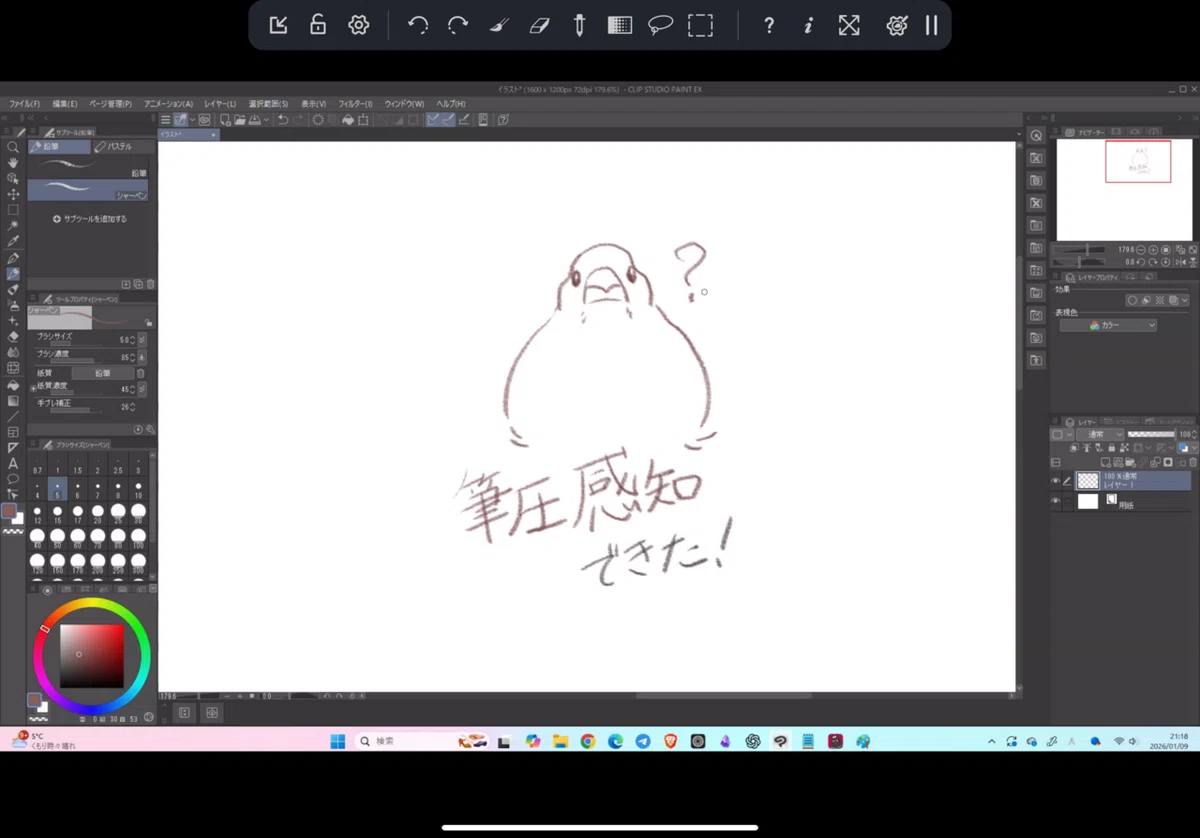Click the color square picker area
Viewport: 1200px width, 838px height.
tap(91, 656)
